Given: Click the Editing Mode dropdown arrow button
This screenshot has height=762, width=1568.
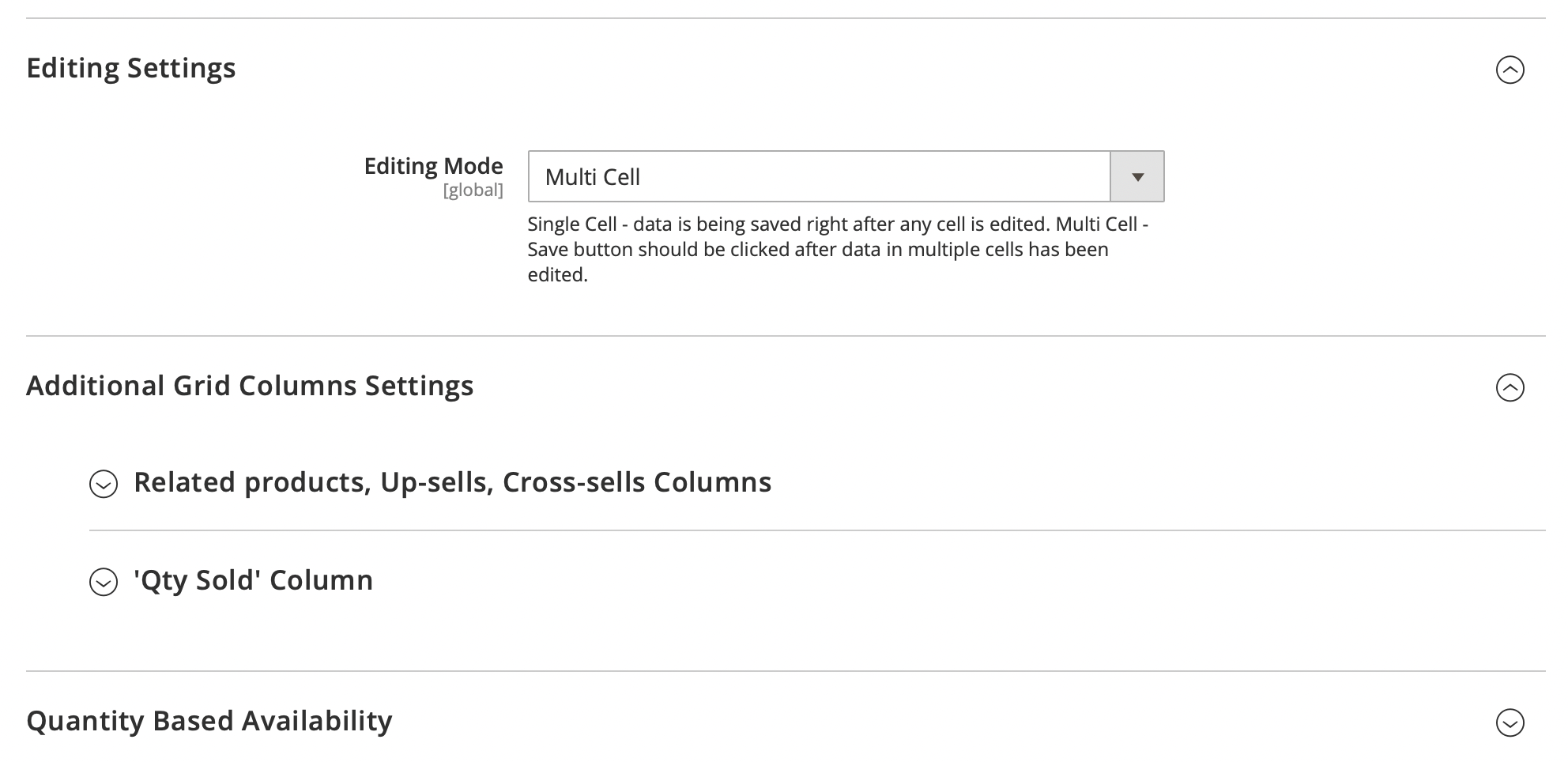Looking at the screenshot, I should tap(1137, 176).
